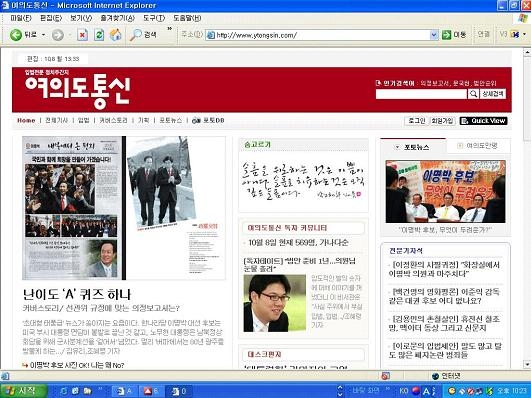This screenshot has height=398, width=531.
Task: Open the 도구(T) menu
Action: click(x=154, y=18)
